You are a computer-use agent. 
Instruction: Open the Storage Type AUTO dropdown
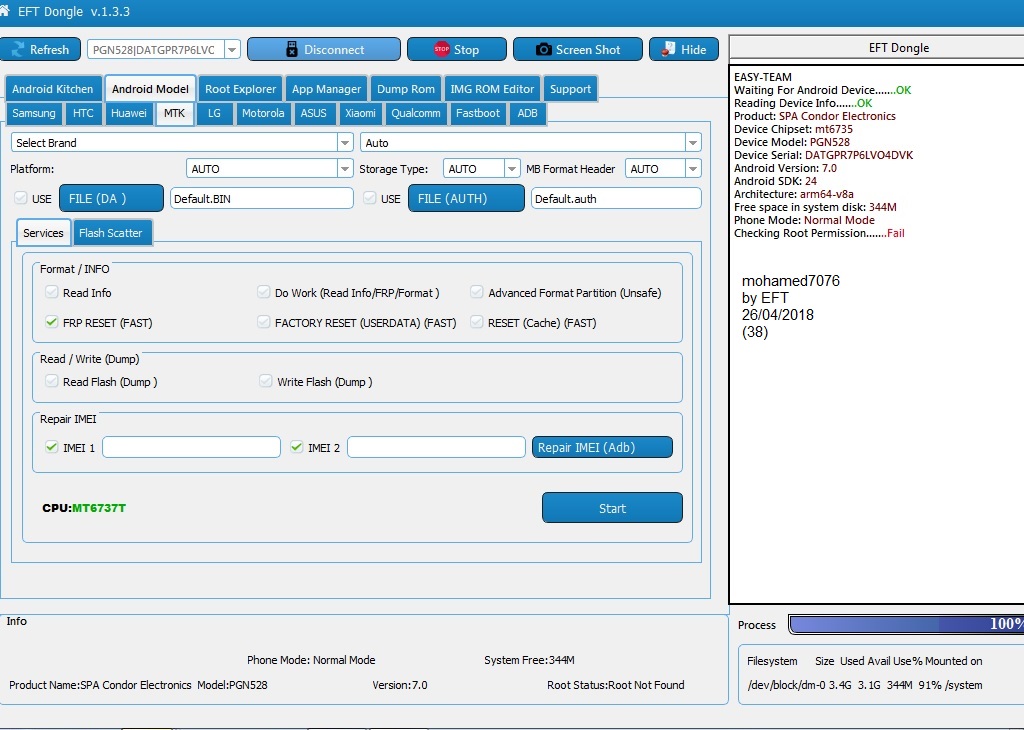513,168
